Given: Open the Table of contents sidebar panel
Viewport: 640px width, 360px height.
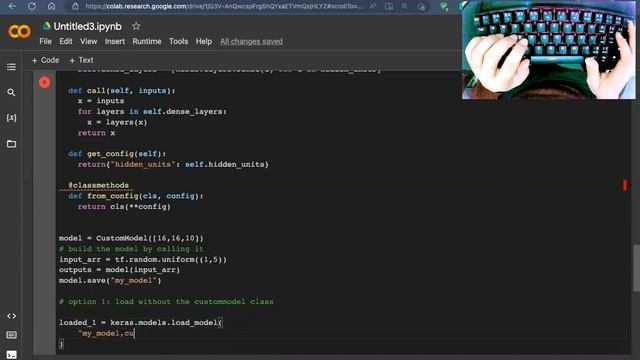Looking at the screenshot, I should [11, 67].
